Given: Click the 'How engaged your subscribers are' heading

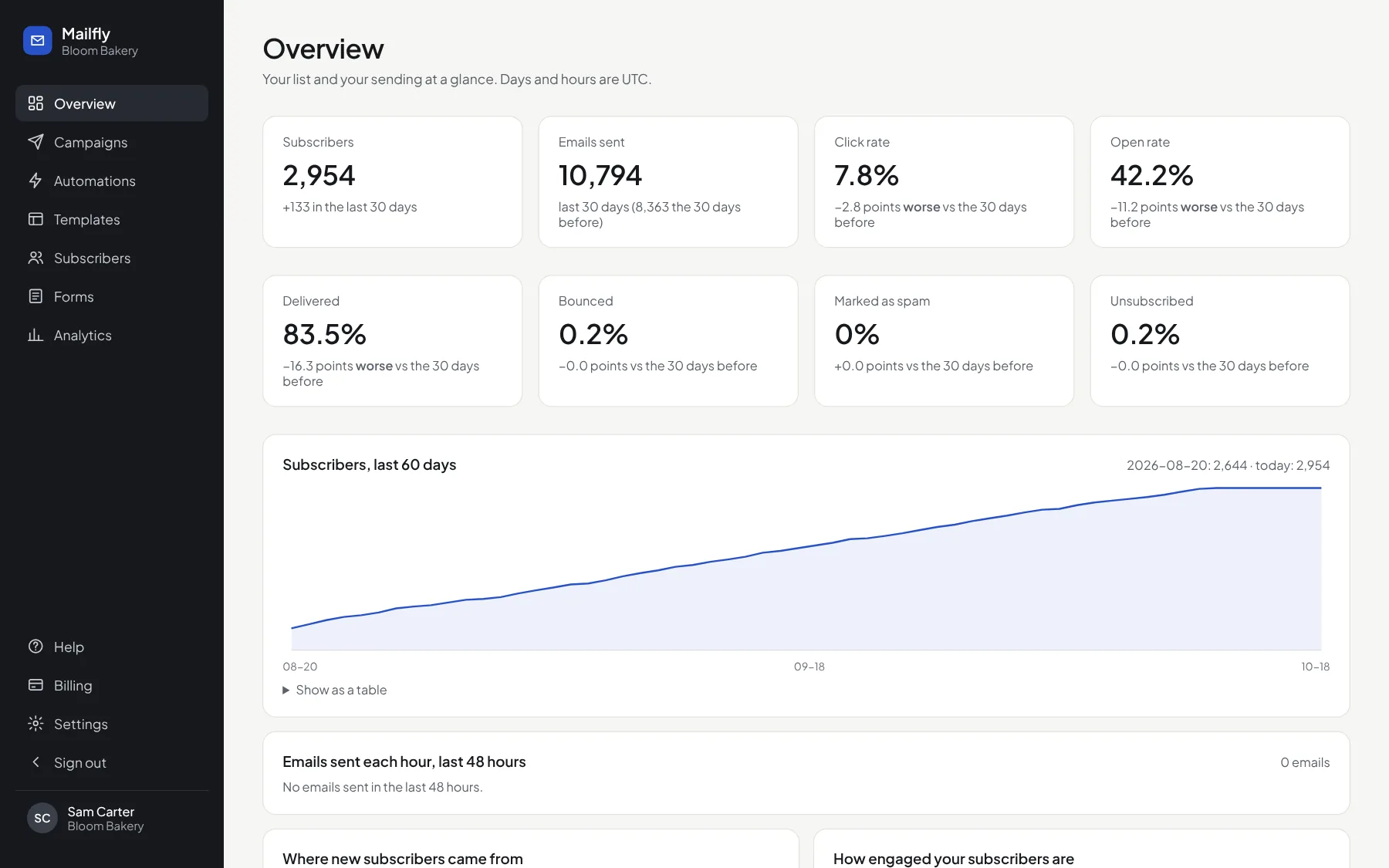Looking at the screenshot, I should click(954, 859).
